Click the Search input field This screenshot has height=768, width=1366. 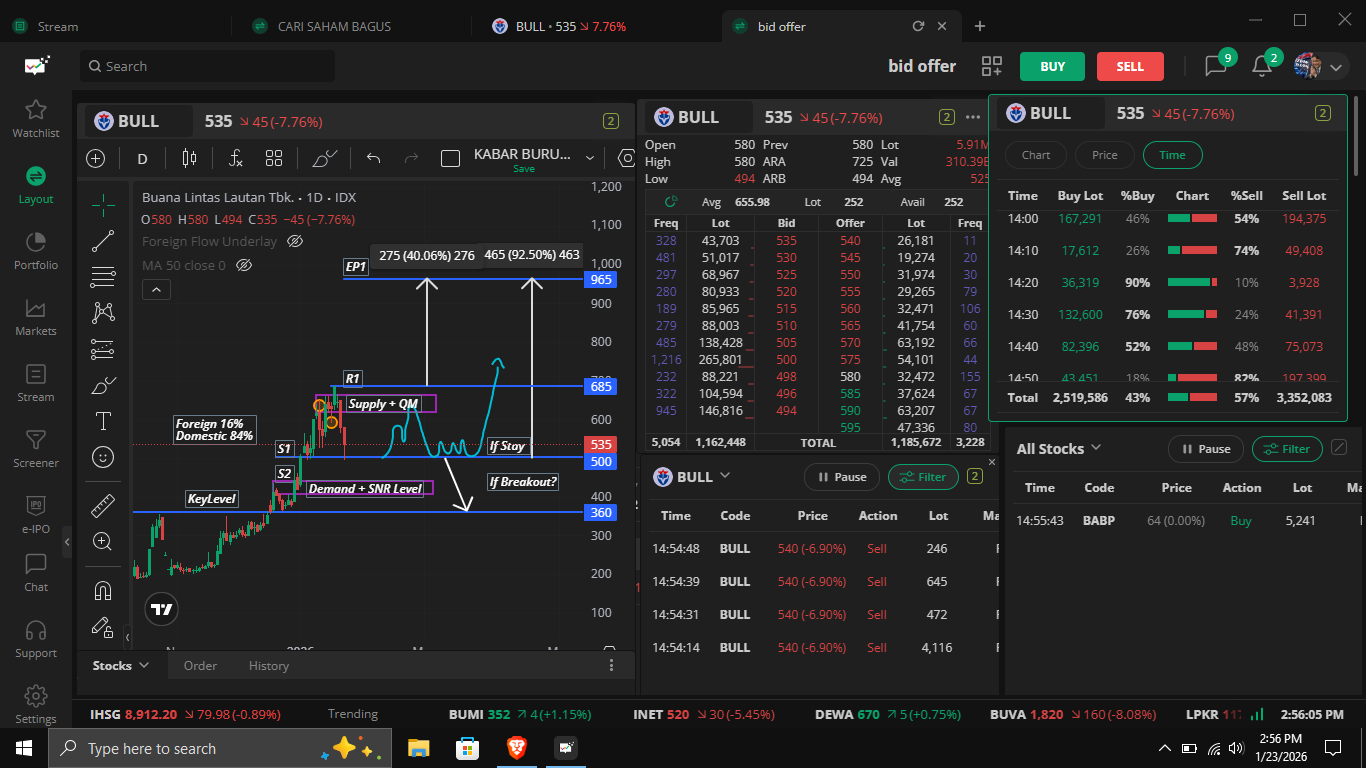(208, 67)
